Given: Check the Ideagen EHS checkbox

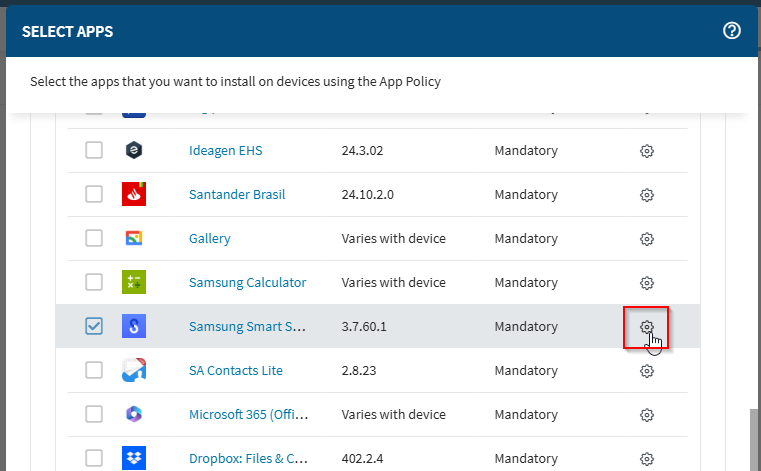Looking at the screenshot, I should [94, 150].
